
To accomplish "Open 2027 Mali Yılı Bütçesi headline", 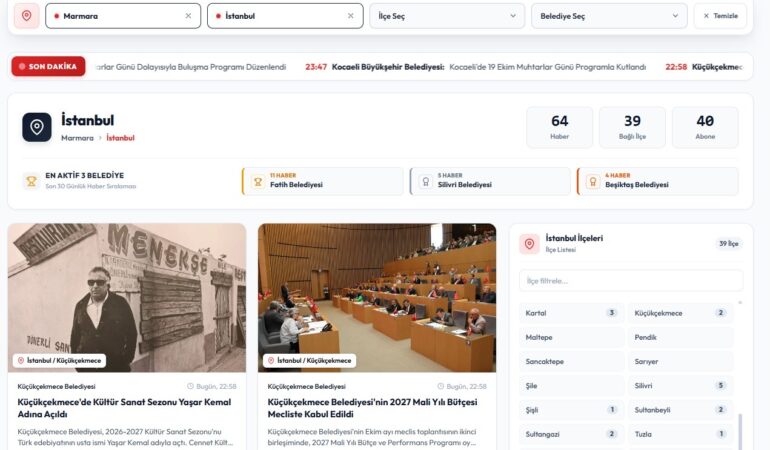I will [x=372, y=408].
